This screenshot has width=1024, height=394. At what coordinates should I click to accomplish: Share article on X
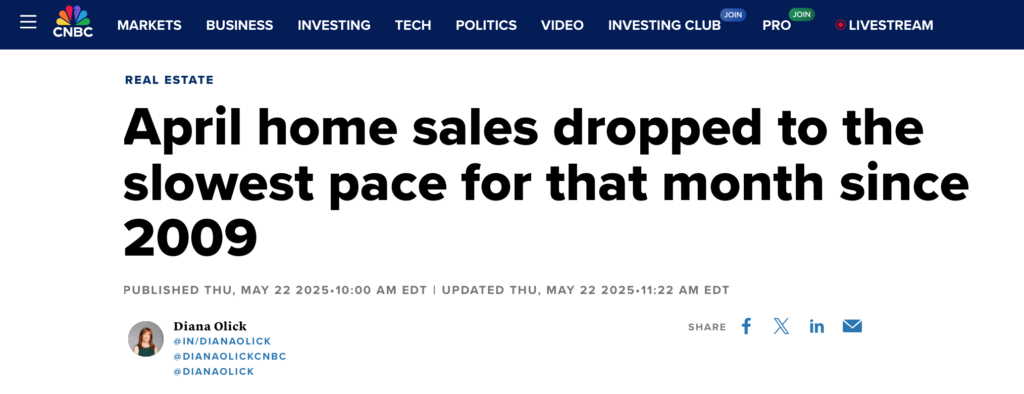[781, 326]
